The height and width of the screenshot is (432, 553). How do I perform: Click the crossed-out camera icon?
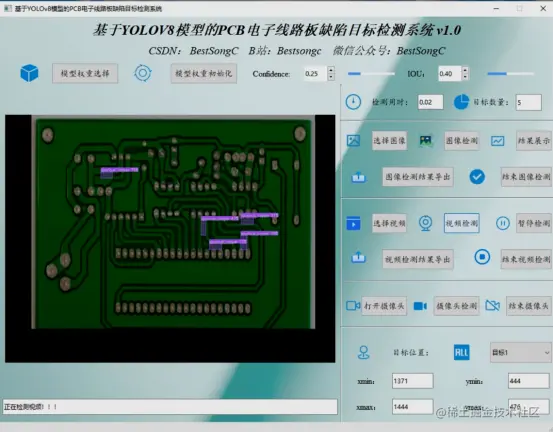[x=492, y=305]
